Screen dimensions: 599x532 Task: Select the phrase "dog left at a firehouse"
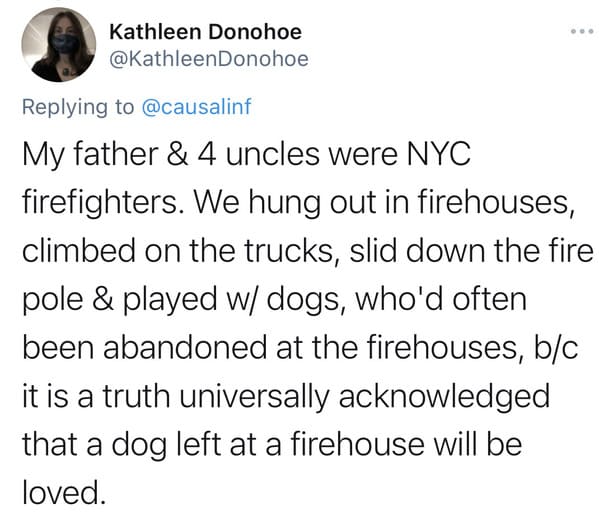(268, 445)
